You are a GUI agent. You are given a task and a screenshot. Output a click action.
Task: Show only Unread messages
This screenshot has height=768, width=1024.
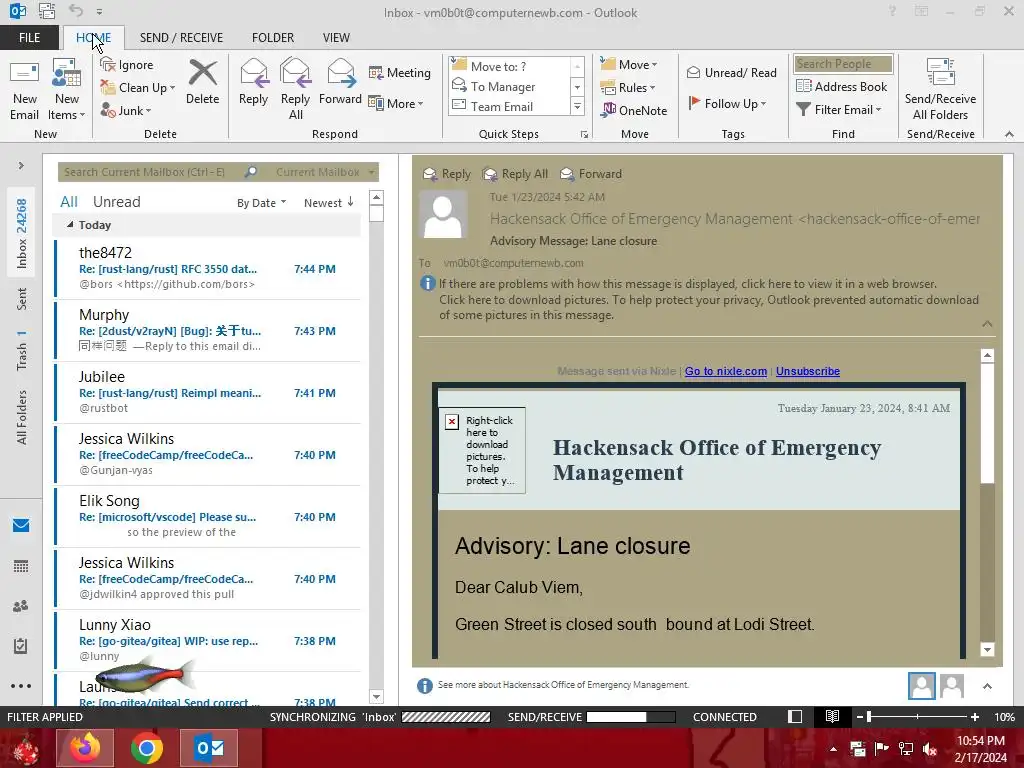(x=116, y=202)
